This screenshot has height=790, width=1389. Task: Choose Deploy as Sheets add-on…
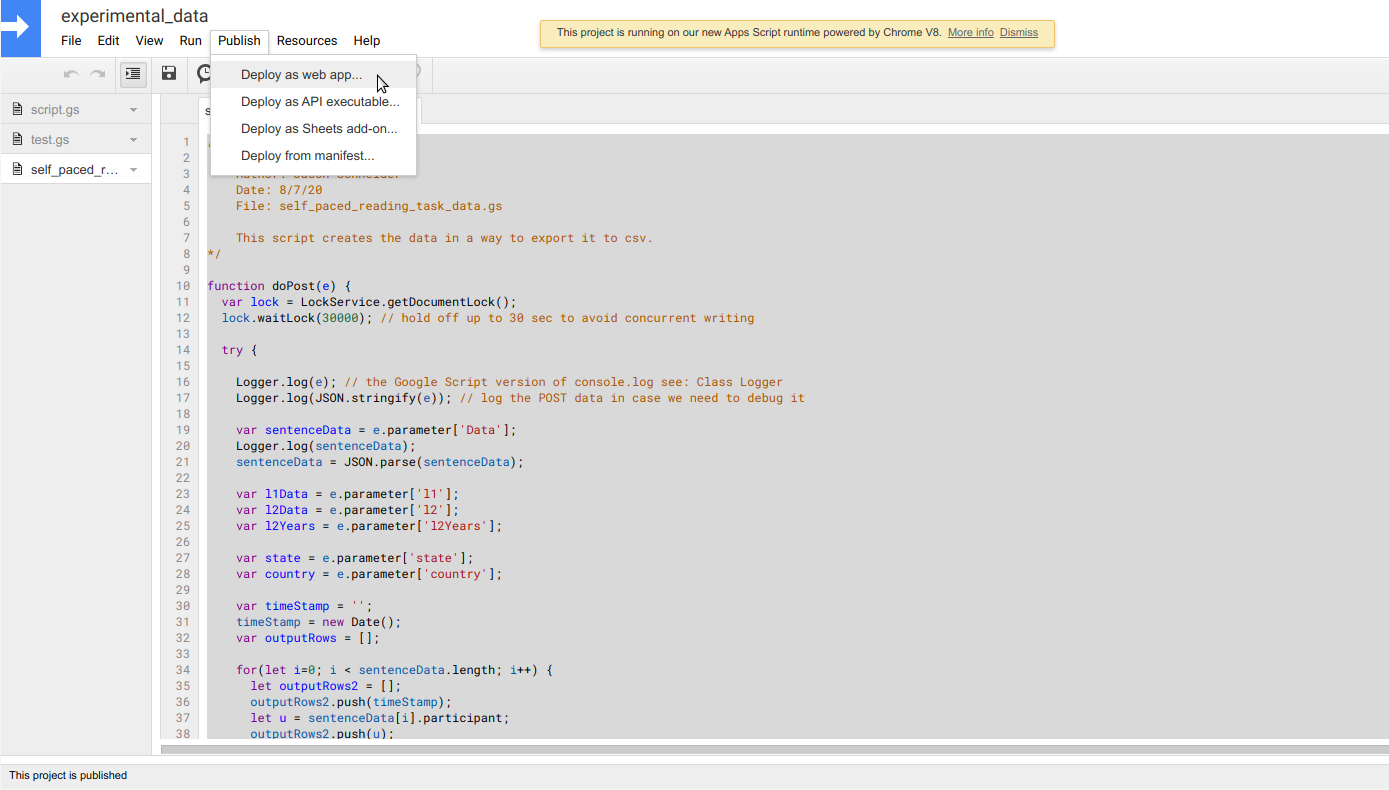pos(313,129)
